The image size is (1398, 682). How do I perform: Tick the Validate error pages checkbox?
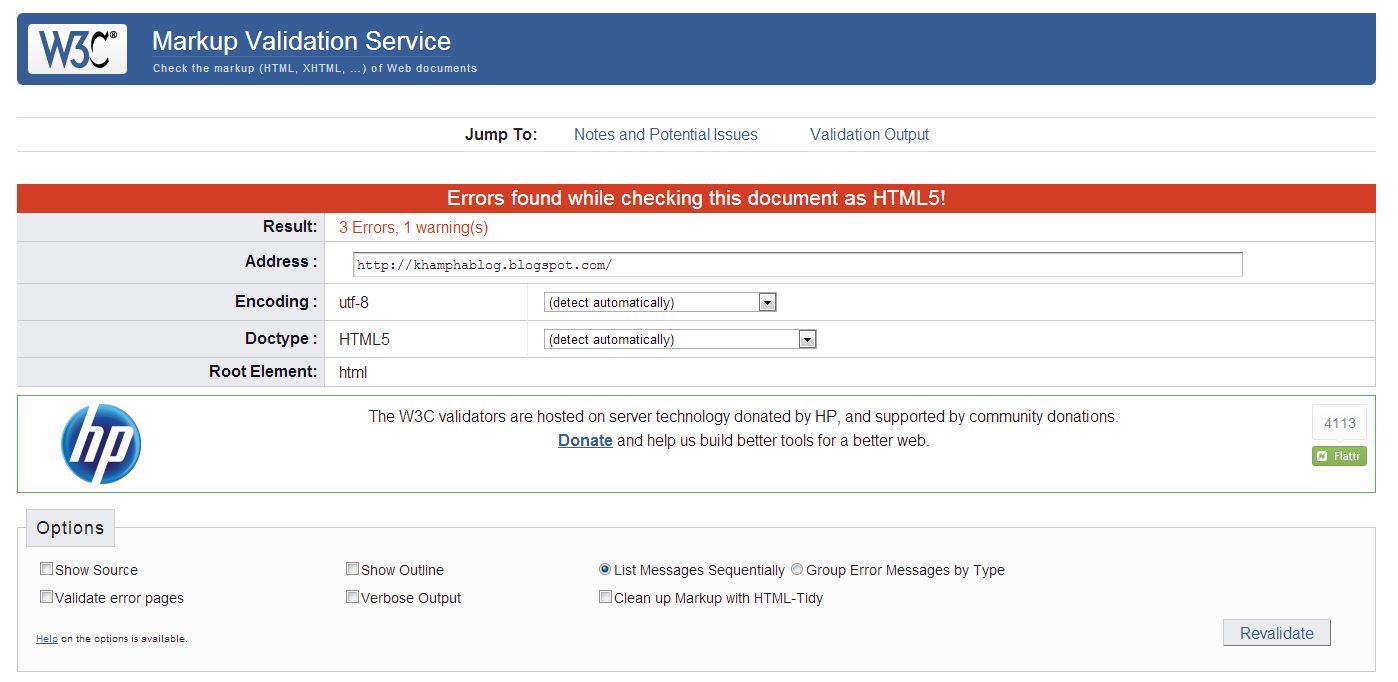click(46, 597)
